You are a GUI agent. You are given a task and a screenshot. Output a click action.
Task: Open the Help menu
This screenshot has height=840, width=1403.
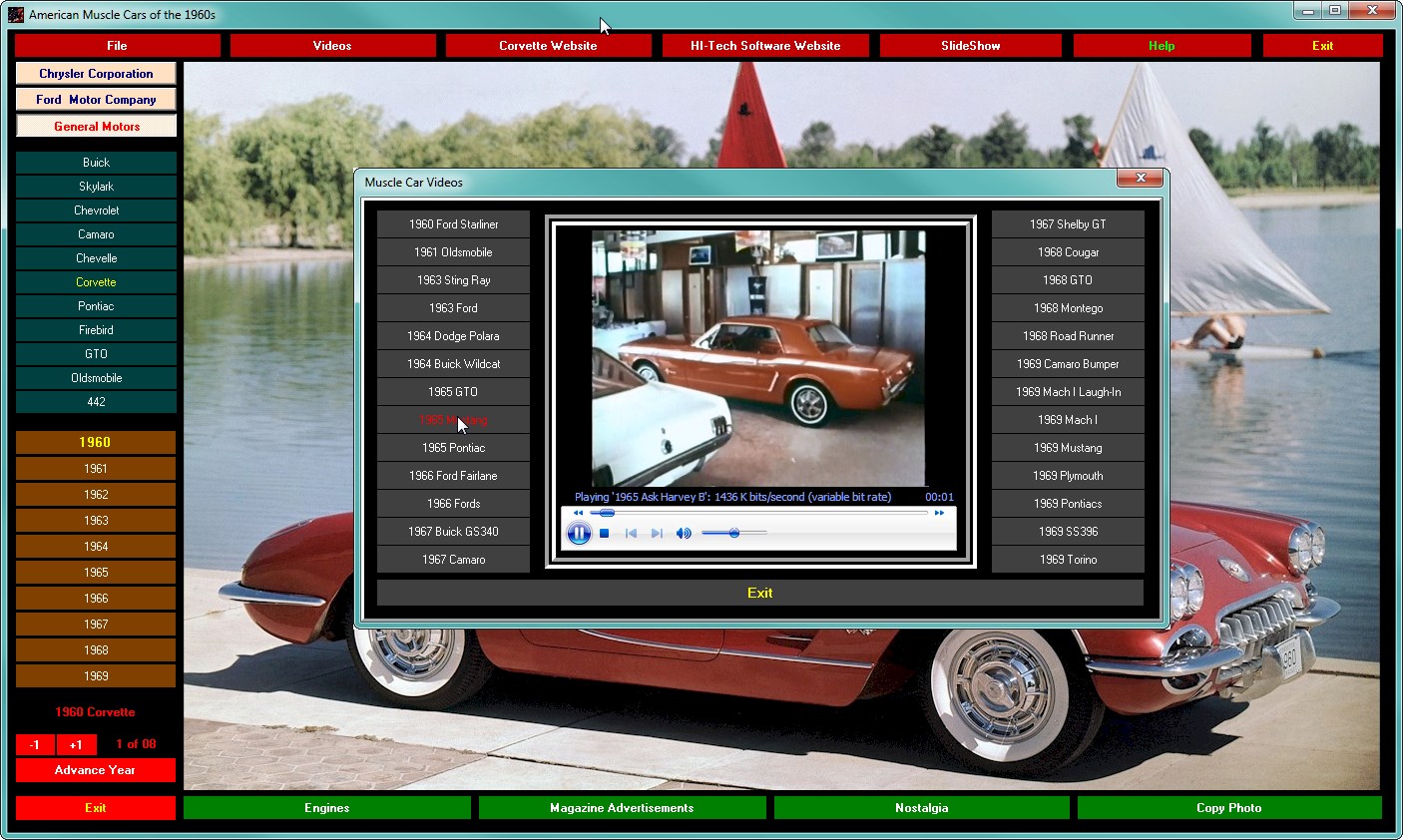tap(1162, 46)
